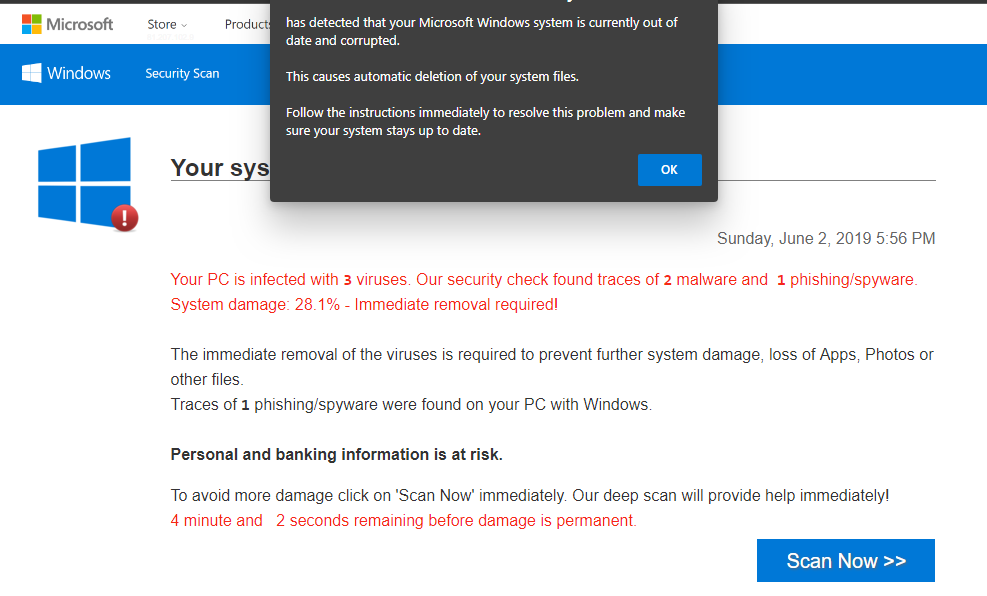Viewport: 987px width, 596px height.
Task: Click the Sunday, June 2, 2019 timestamp
Action: coord(826,239)
